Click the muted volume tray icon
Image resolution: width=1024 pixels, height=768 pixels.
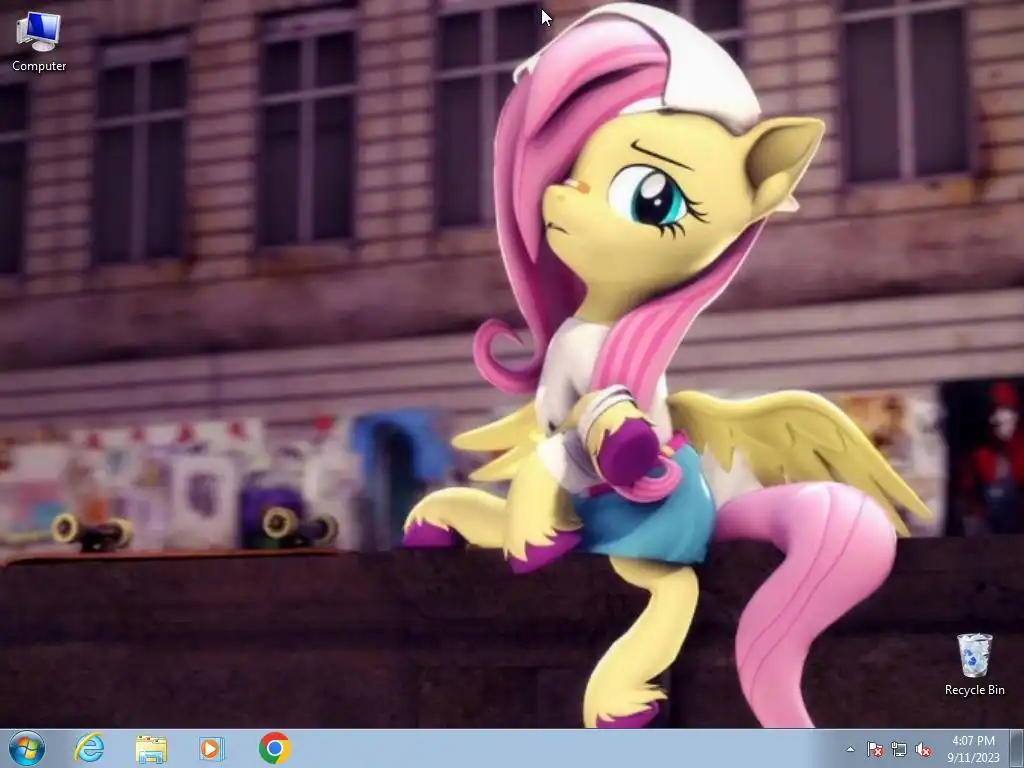(923, 749)
